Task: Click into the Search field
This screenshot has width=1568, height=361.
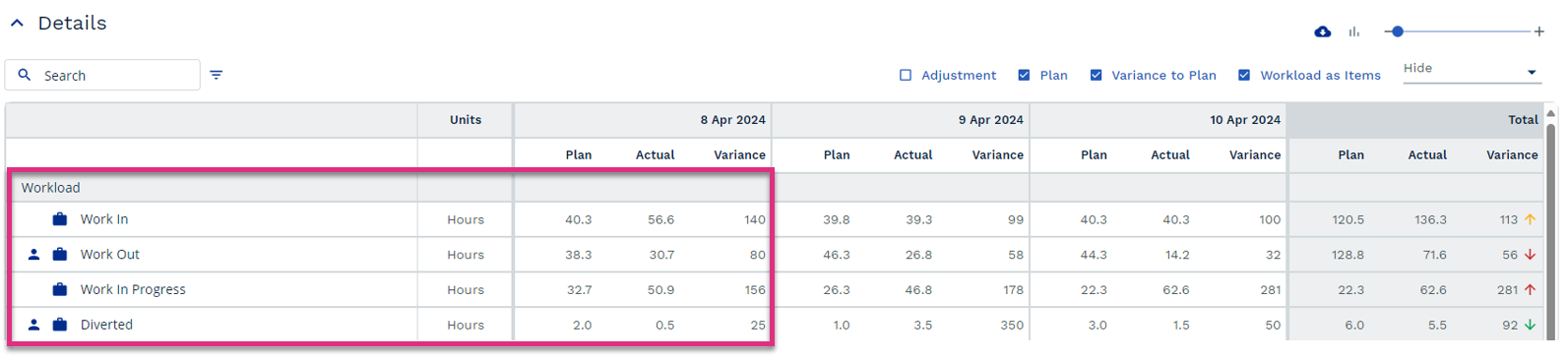Action: coord(102,75)
